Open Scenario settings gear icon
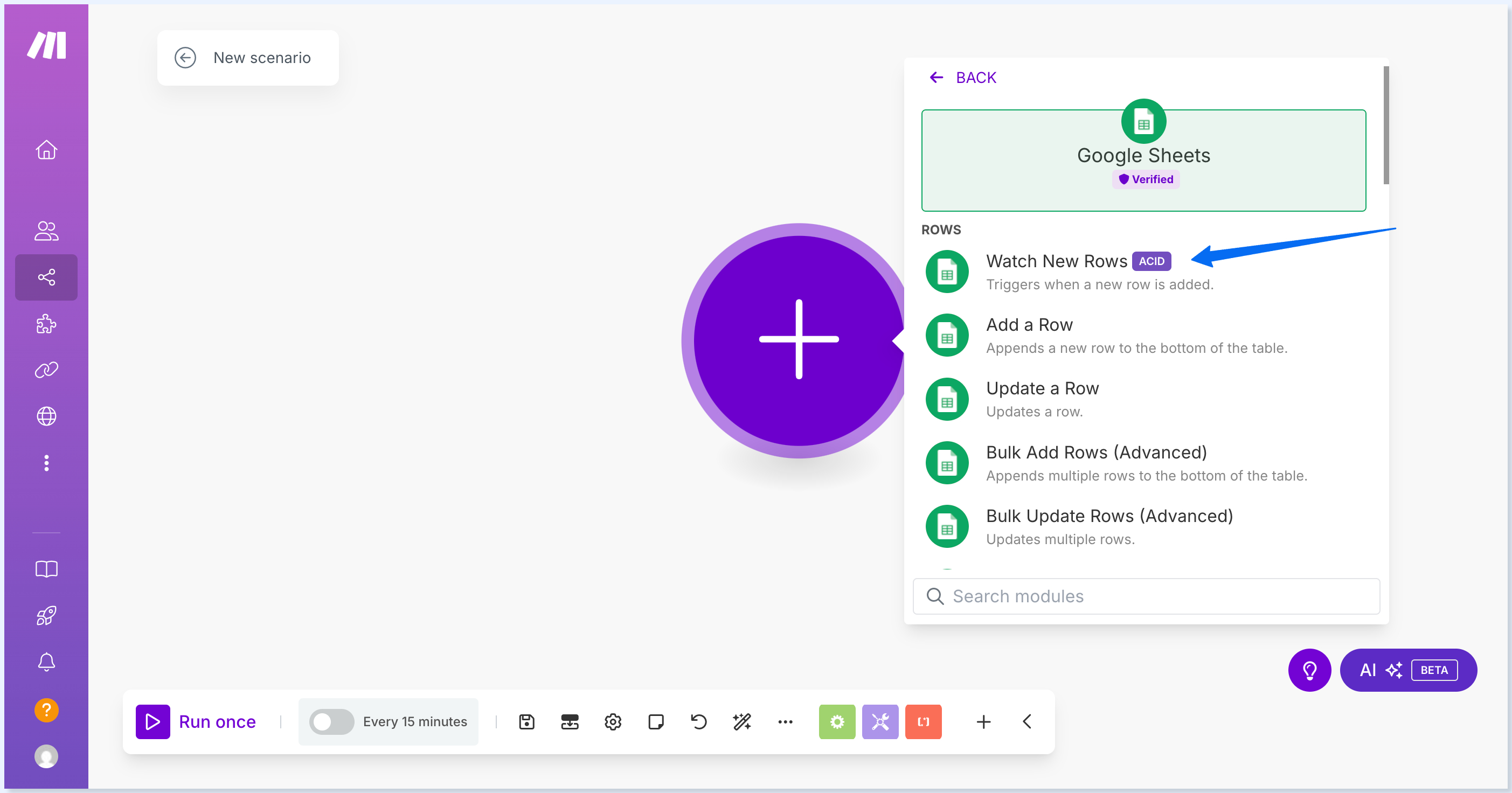The height and width of the screenshot is (793, 1512). (613, 721)
